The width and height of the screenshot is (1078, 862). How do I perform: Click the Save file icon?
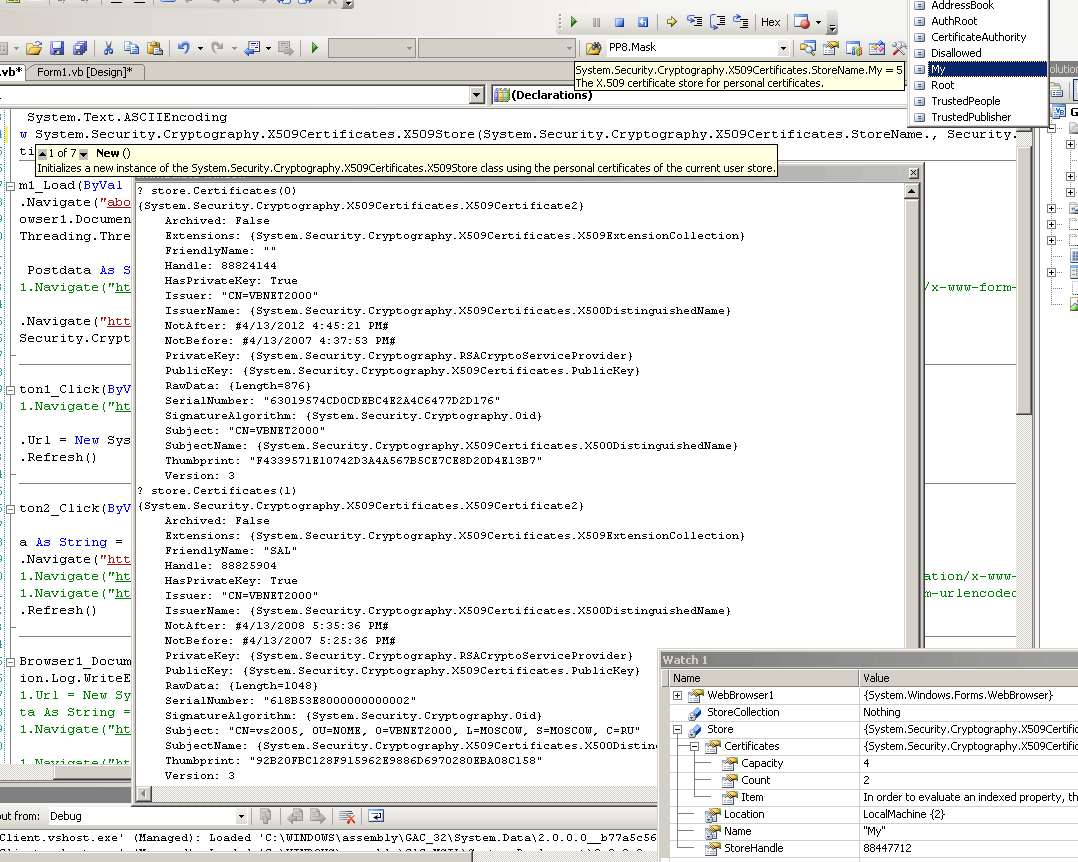pyautogui.click(x=57, y=47)
